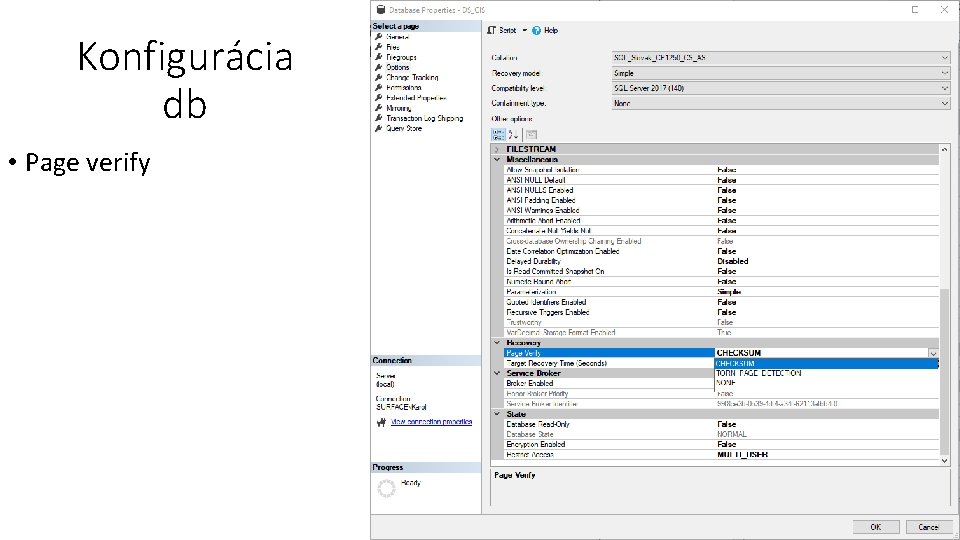960x540 pixels.
Task: Select the Allow Snapshot Isolation row
Action: (x=721, y=170)
